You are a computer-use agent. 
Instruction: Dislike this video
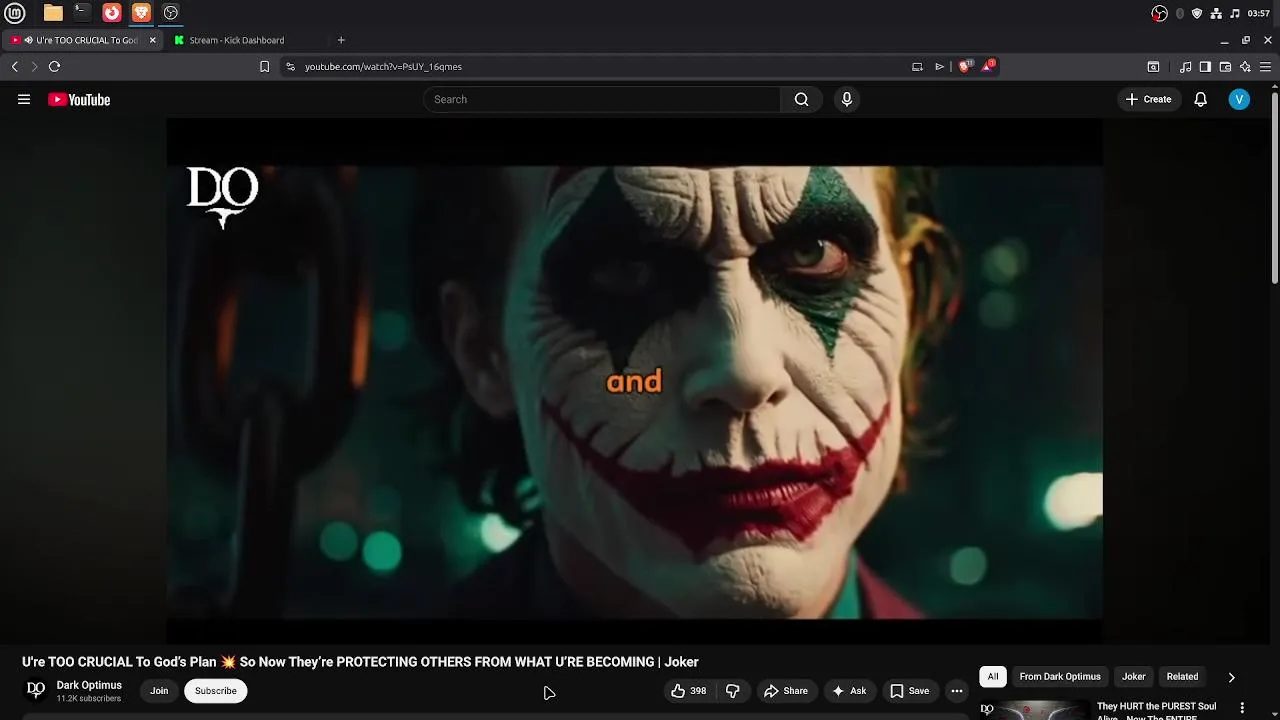coord(733,691)
